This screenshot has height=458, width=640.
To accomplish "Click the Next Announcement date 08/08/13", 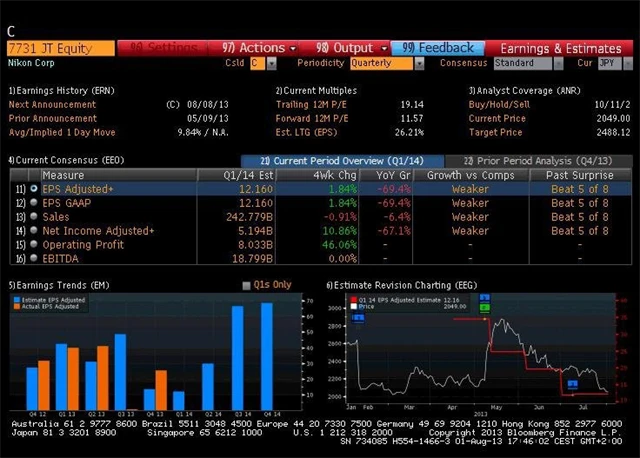I will click(x=208, y=104).
